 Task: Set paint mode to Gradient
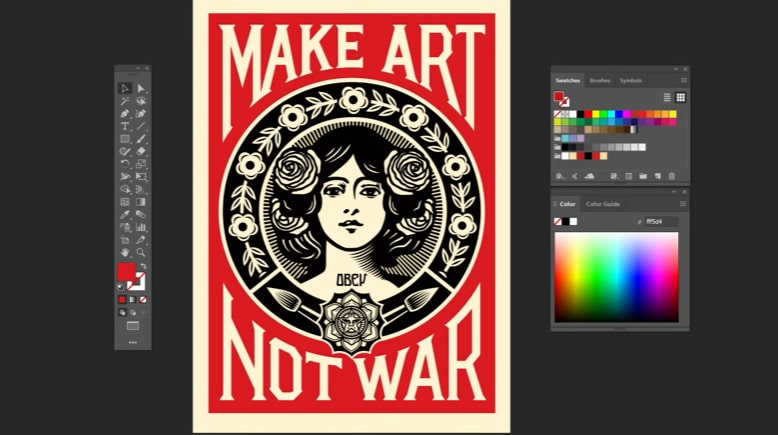tap(132, 300)
